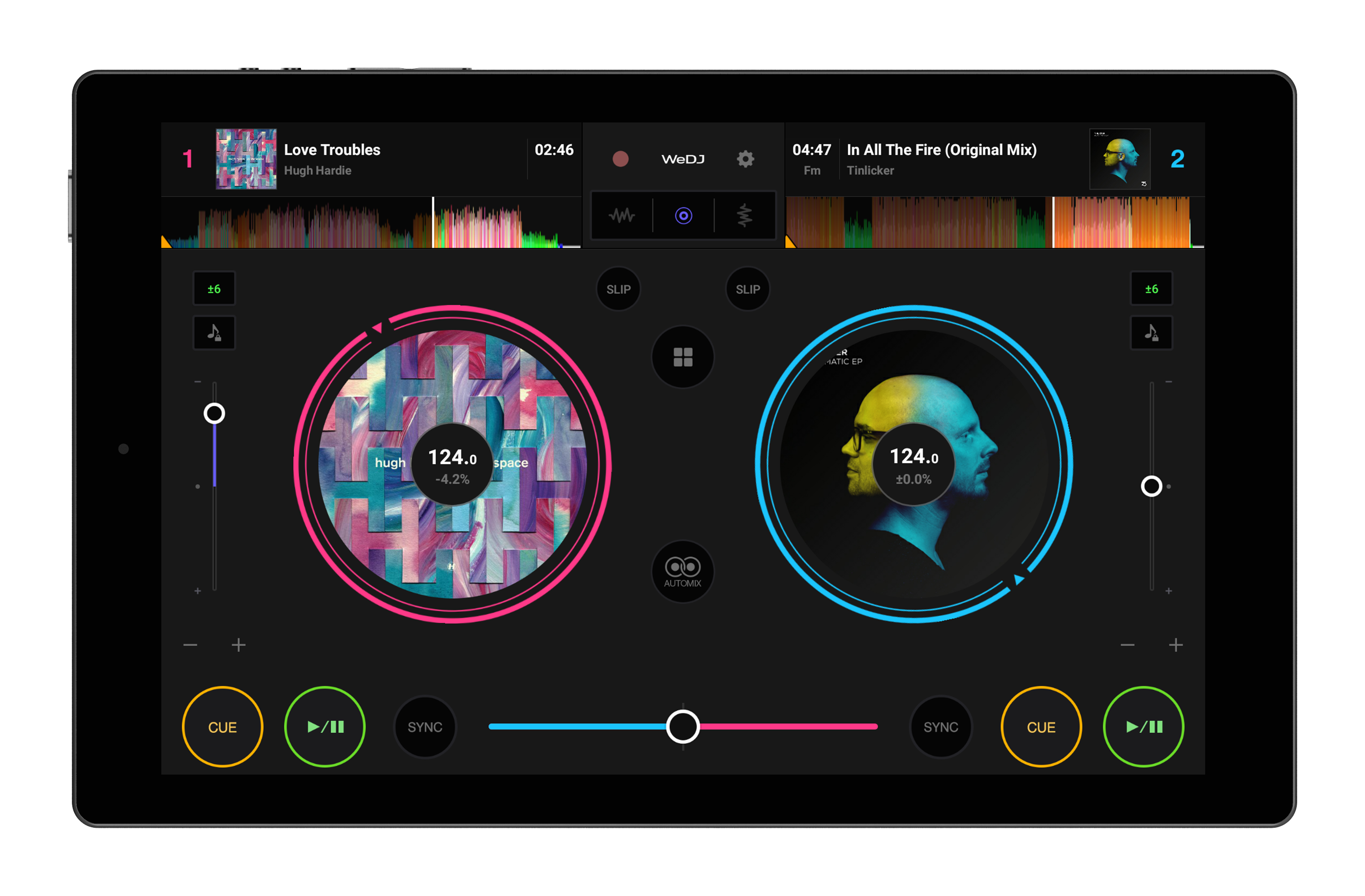Screen dimensions: 1365x896
Task: Toggle deck 2 time display 04:47
Action: click(x=811, y=149)
